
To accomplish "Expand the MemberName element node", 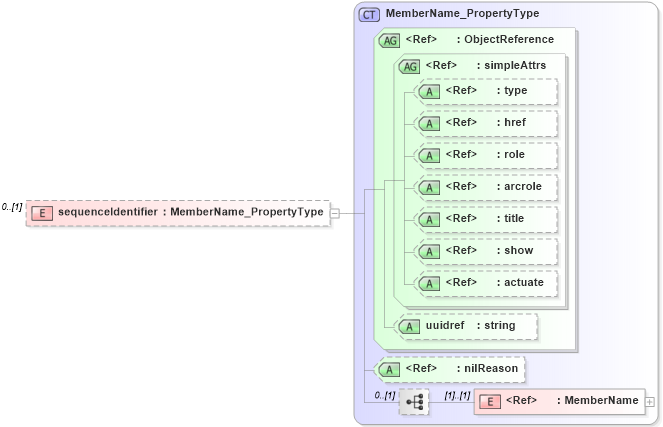I will pyautogui.click(x=650, y=402).
